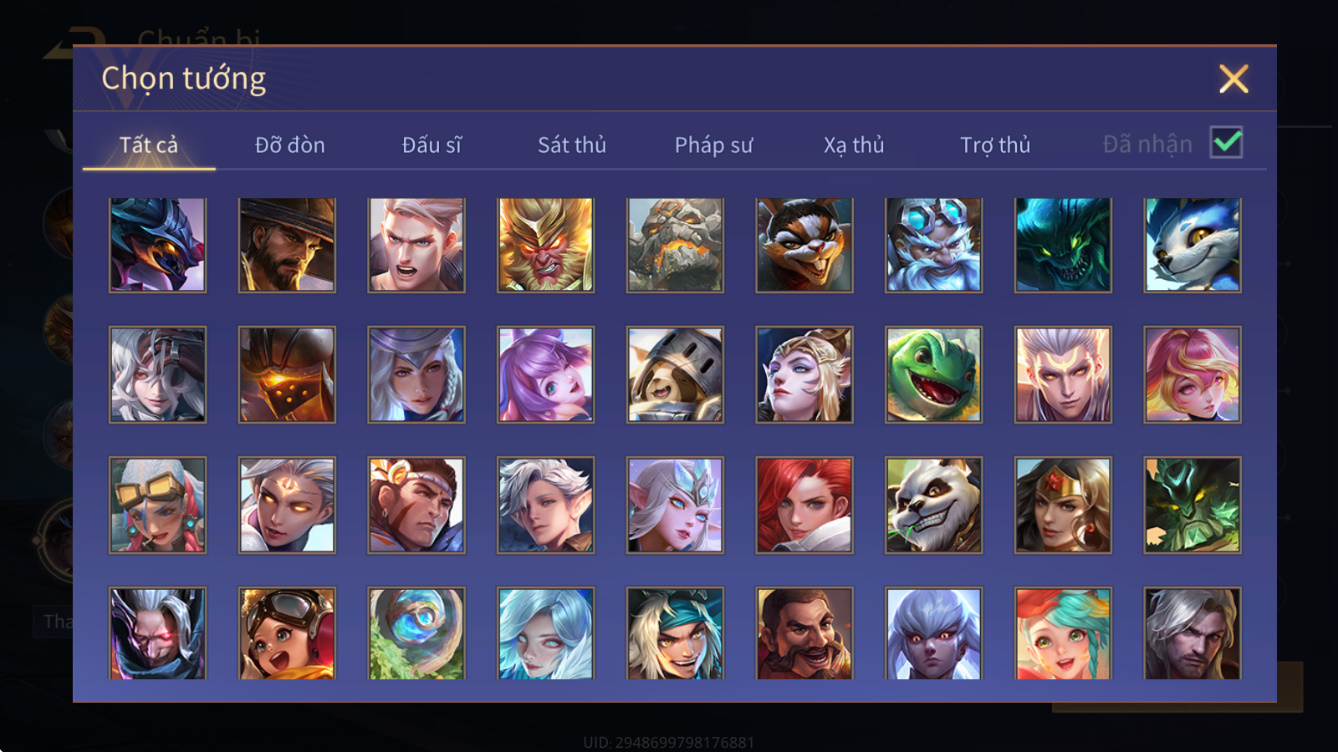Choose the green chameleon frog hero

(x=934, y=375)
